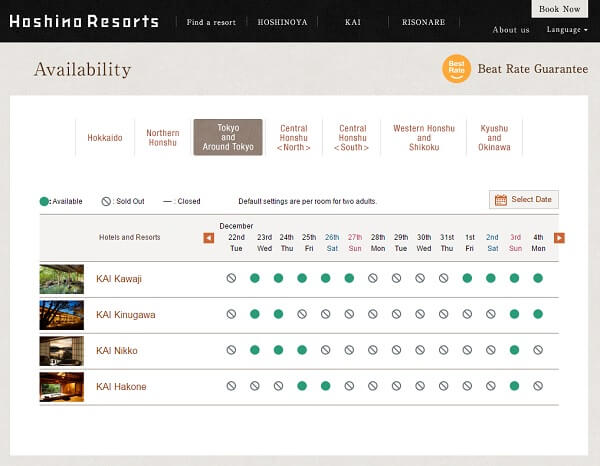Select KAI Kawaji availability on 4th Mon

tap(538, 278)
